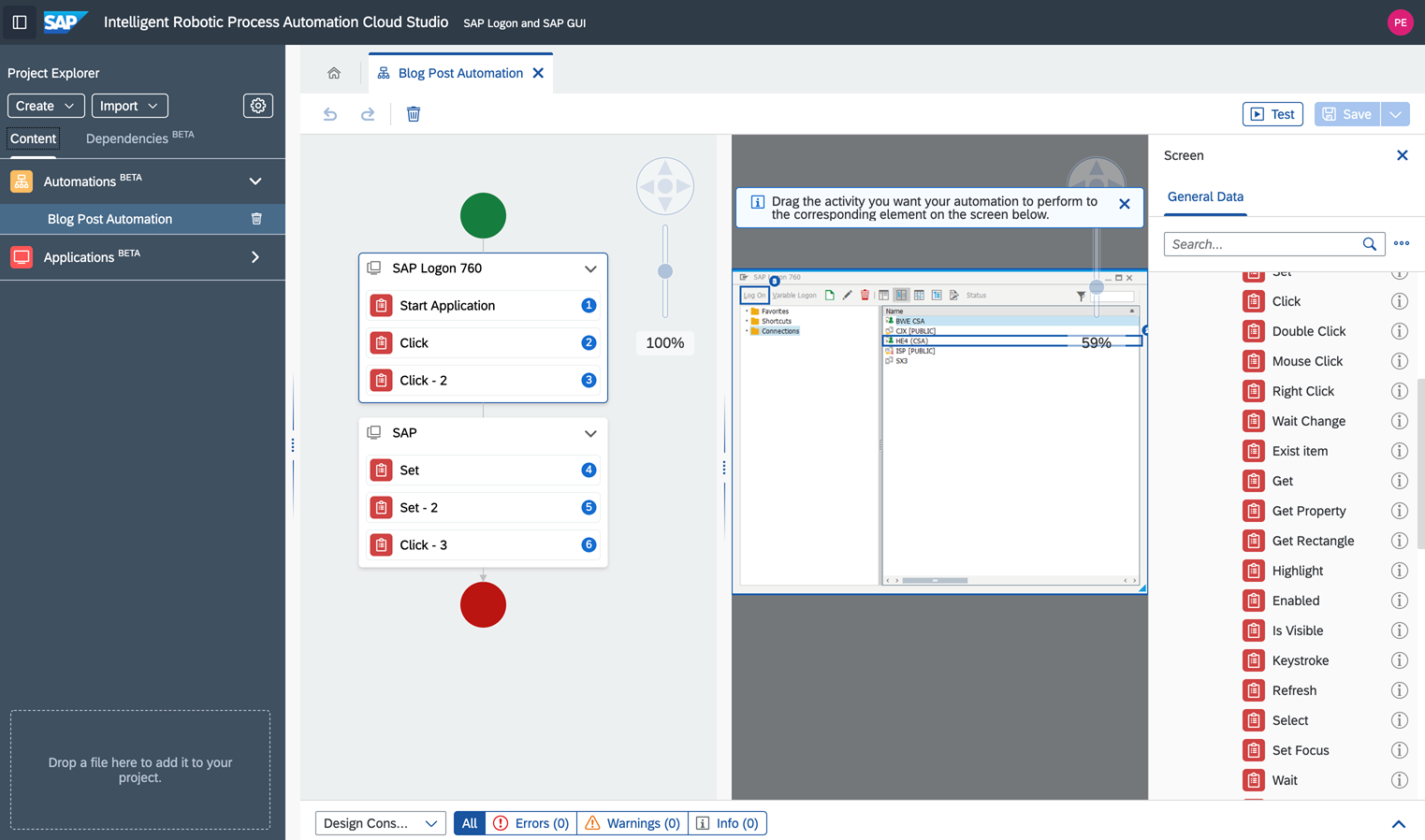
Task: Expand the Applications section
Action: [x=255, y=257]
